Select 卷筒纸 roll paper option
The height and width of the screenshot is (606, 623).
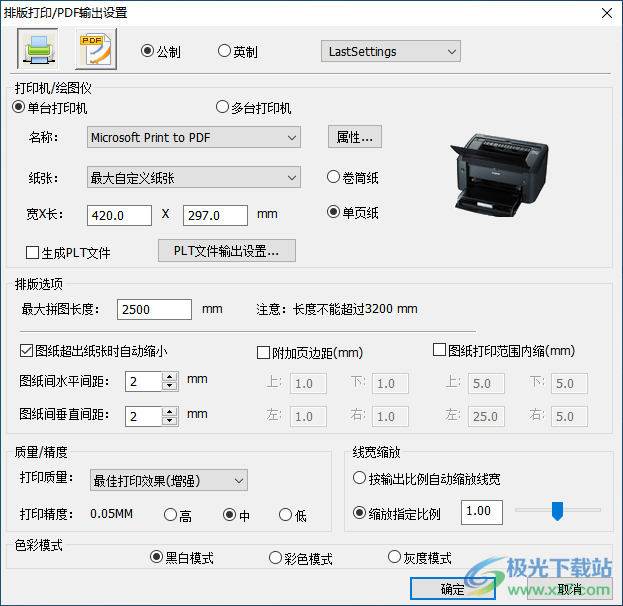tap(334, 178)
